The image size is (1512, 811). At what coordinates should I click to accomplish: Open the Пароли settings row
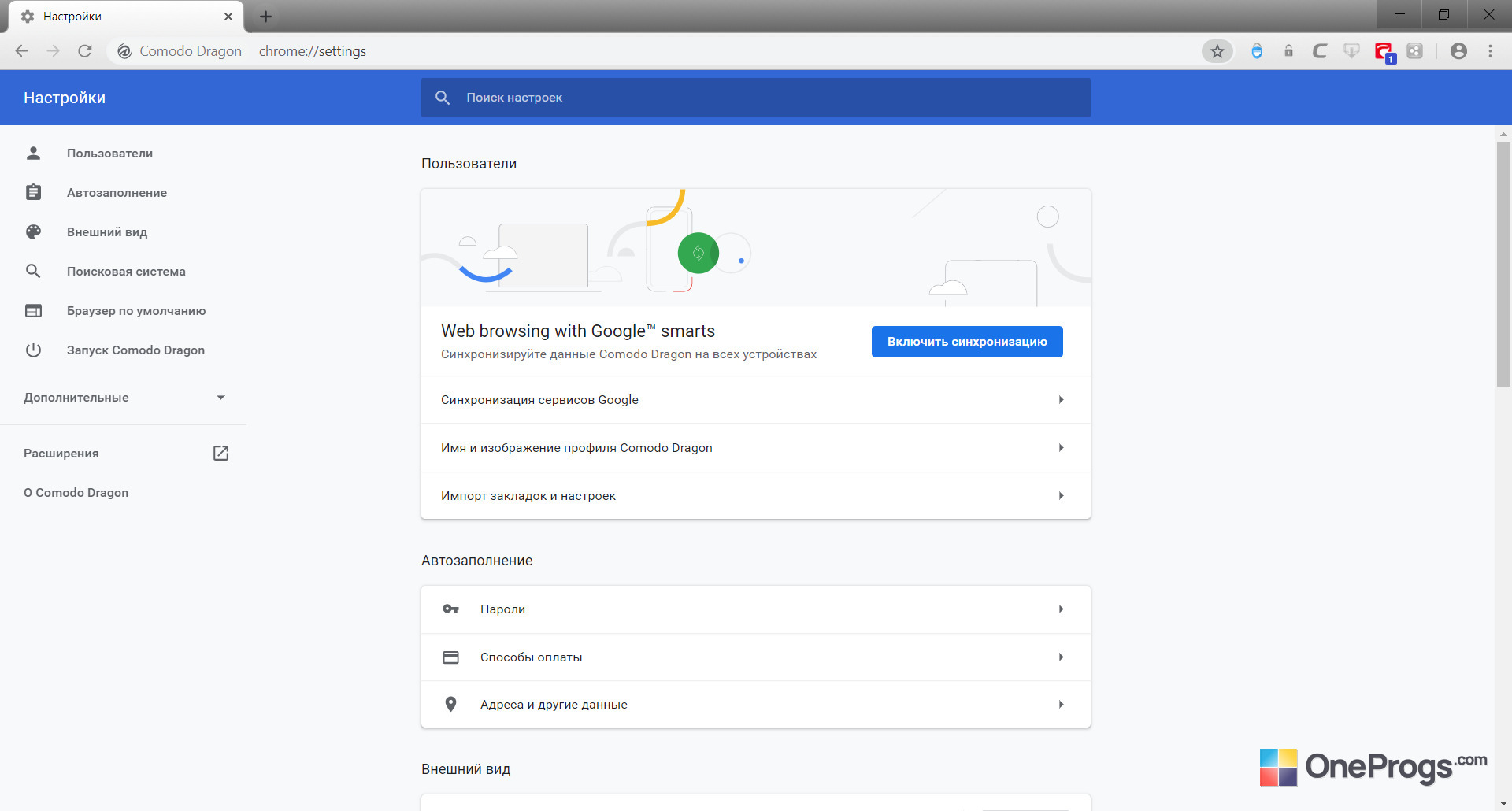coord(756,609)
